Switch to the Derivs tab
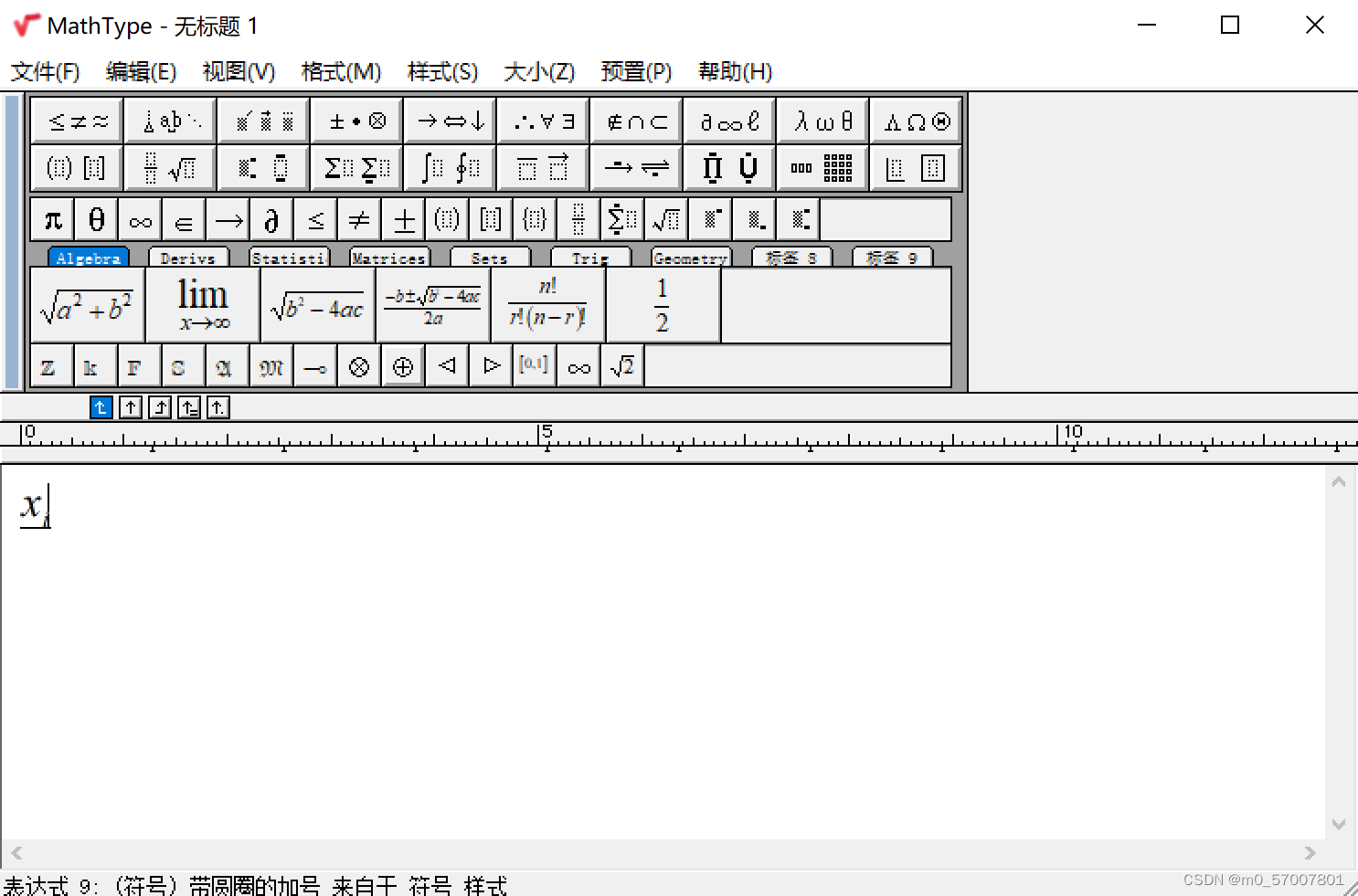Screen dimensions: 1358x896 click(188, 258)
